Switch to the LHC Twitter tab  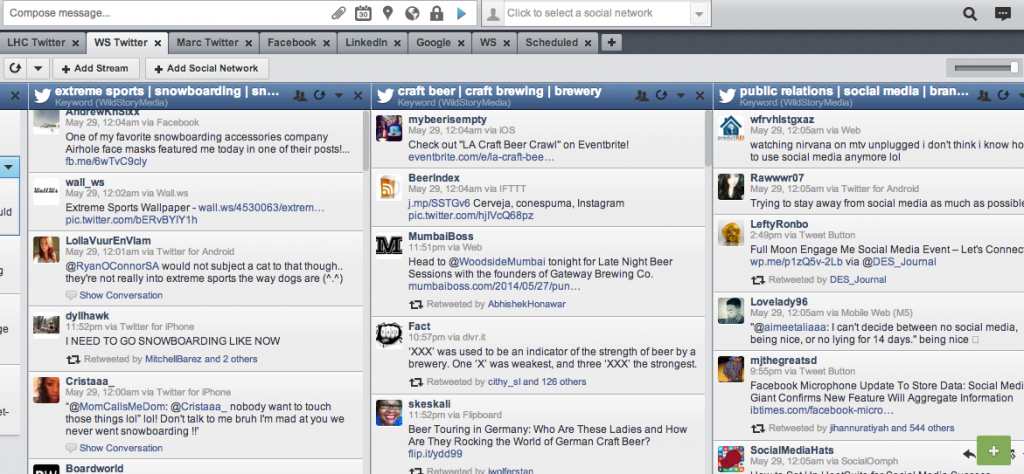click(x=37, y=42)
